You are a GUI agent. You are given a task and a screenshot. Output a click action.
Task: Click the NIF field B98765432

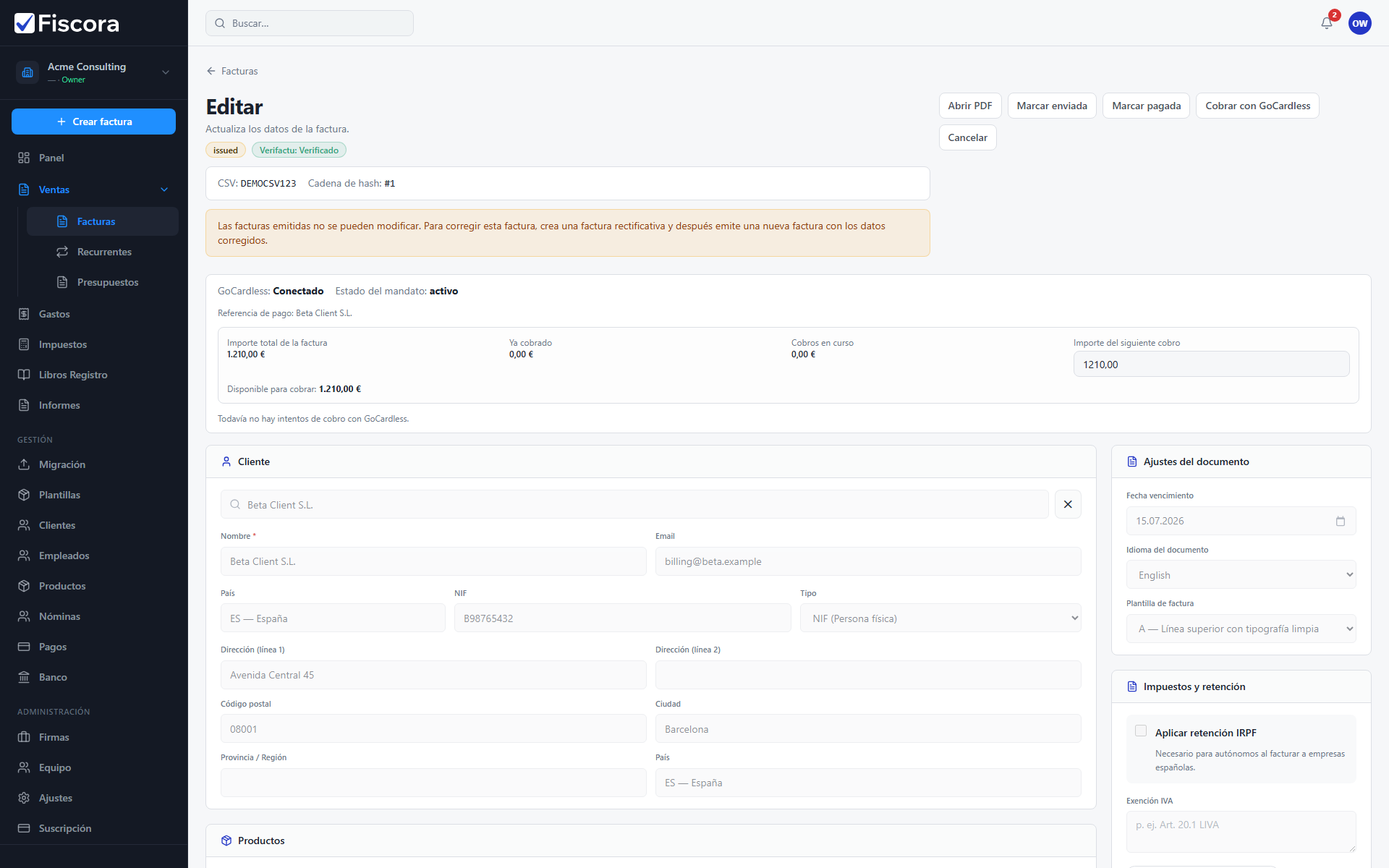pyautogui.click(x=622, y=618)
